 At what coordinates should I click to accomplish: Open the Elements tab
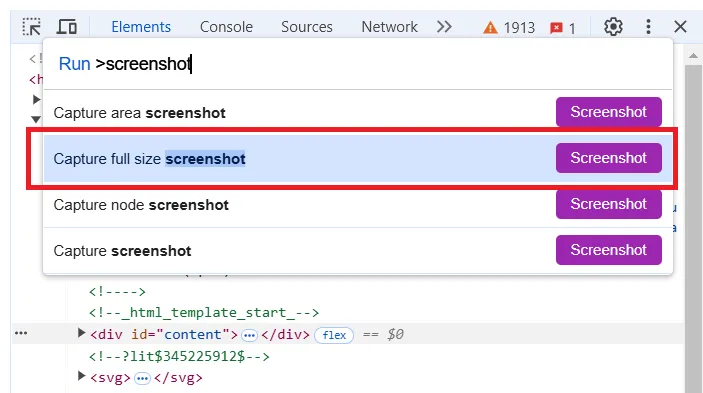coord(141,27)
